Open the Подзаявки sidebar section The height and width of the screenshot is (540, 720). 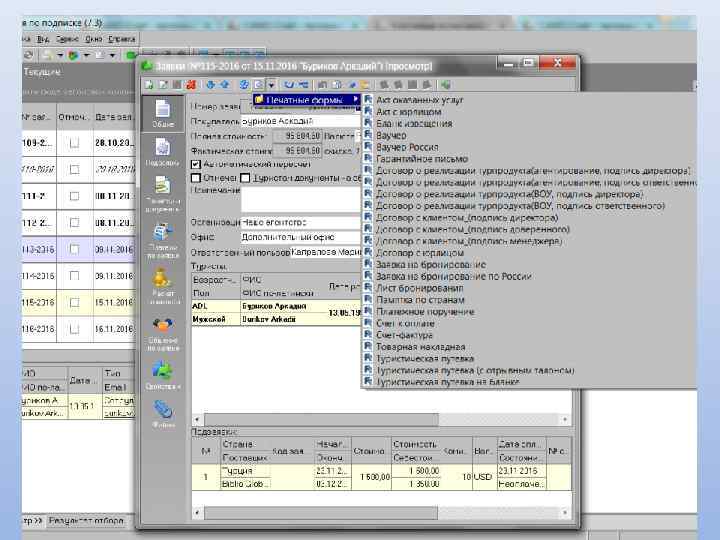(x=163, y=153)
